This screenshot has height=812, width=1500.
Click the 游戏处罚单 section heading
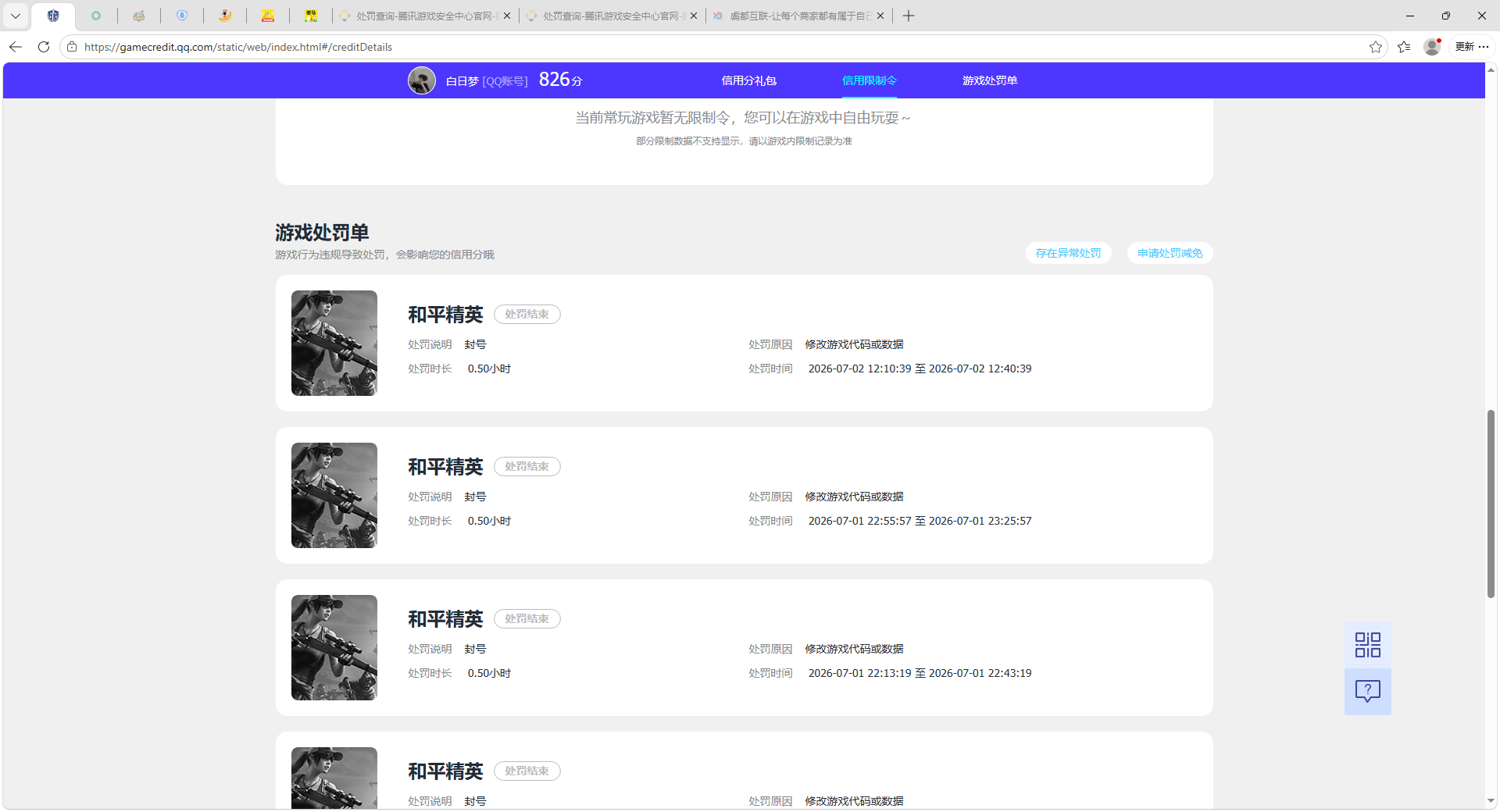(322, 233)
